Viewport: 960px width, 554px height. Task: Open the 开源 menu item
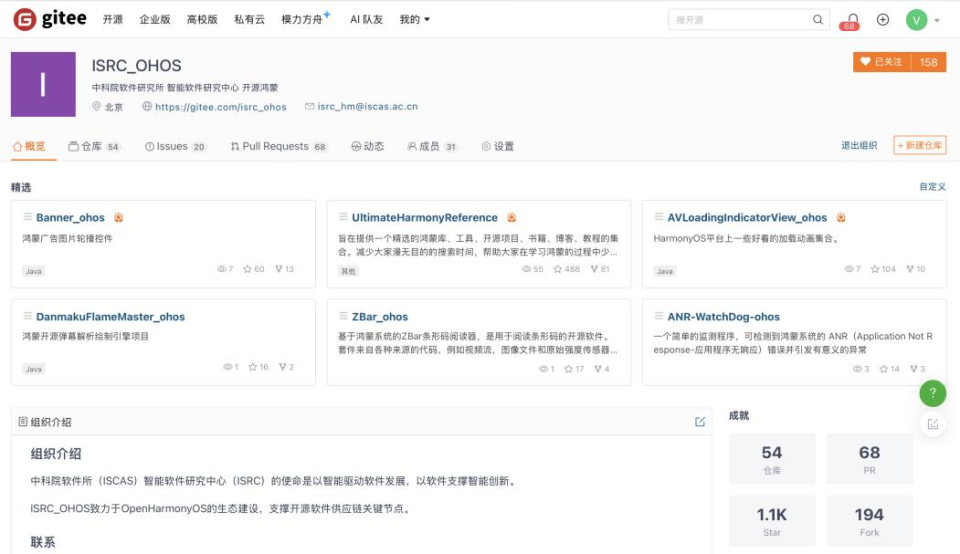pos(113,20)
